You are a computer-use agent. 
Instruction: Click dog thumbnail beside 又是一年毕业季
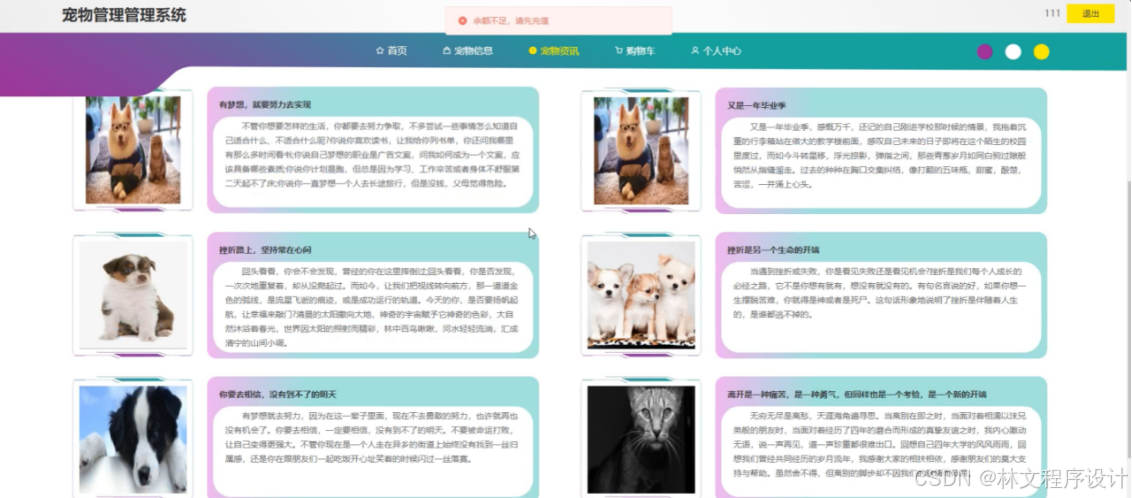pos(641,150)
